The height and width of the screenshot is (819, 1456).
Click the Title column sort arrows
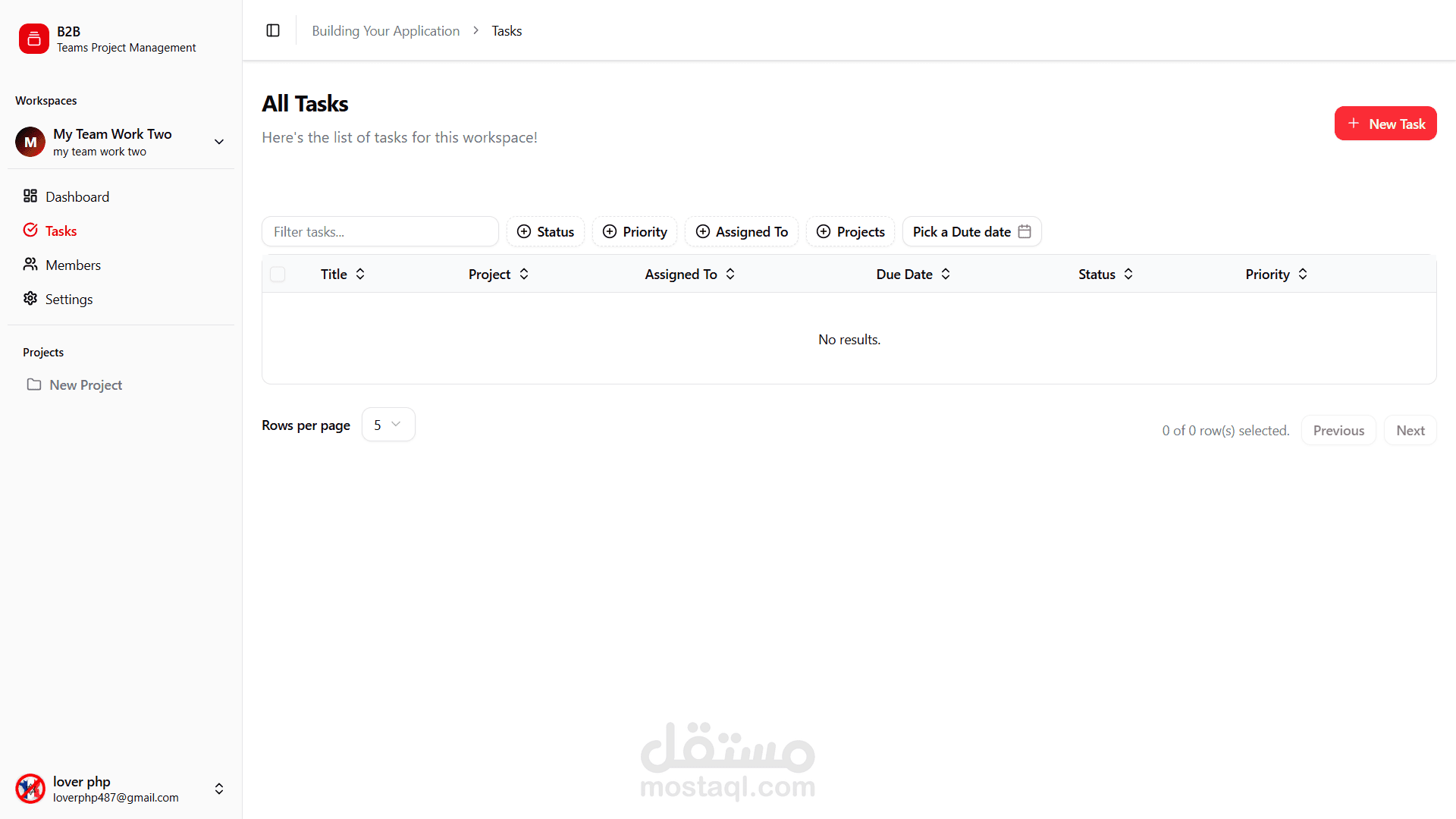[x=360, y=274]
